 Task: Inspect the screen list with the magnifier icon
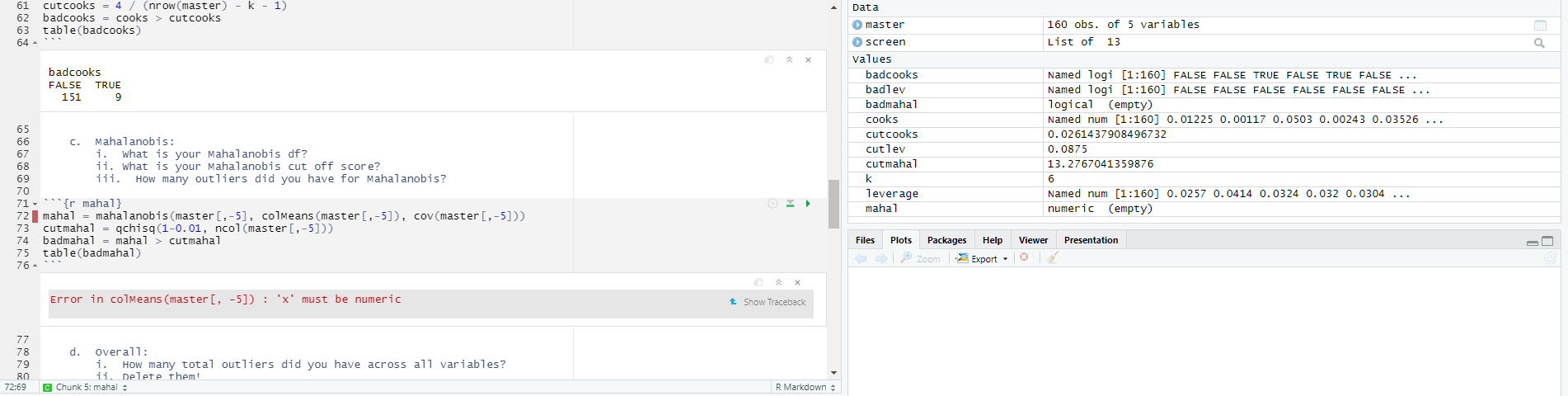click(x=1539, y=43)
